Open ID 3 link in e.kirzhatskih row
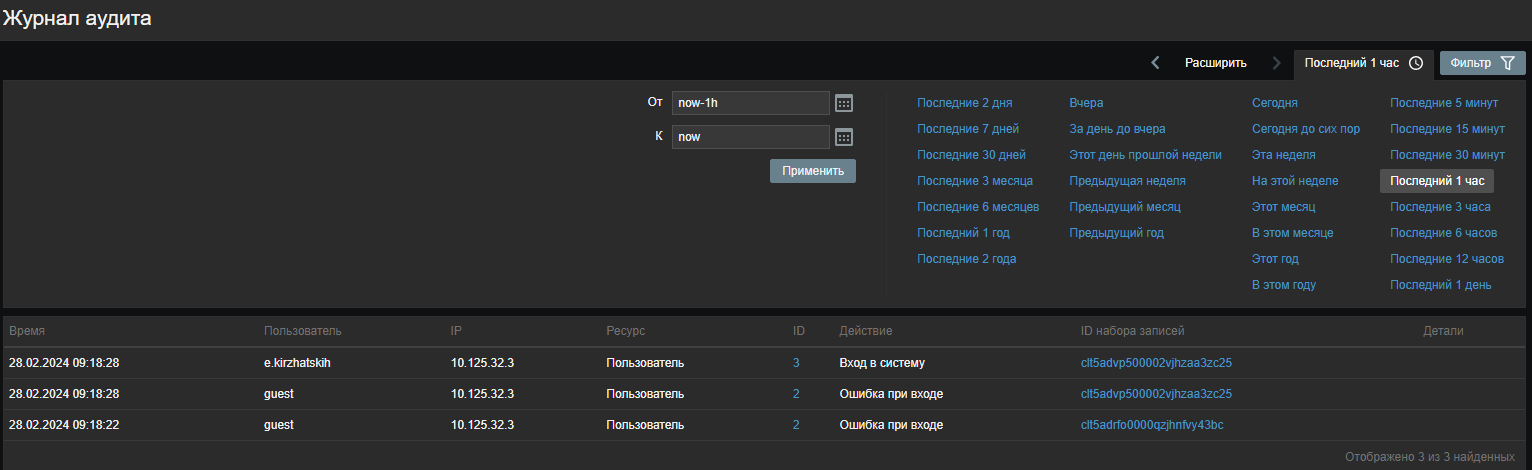 point(796,363)
